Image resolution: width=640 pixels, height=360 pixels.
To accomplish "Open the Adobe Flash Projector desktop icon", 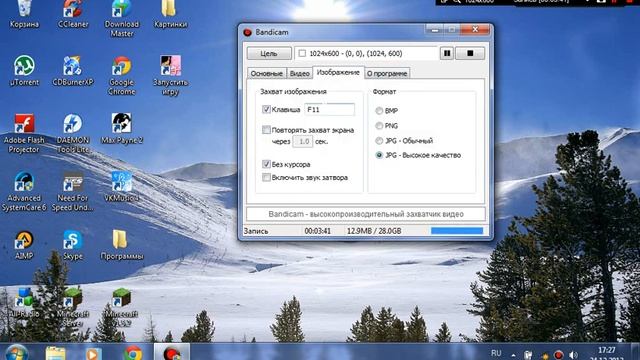I will point(24,133).
